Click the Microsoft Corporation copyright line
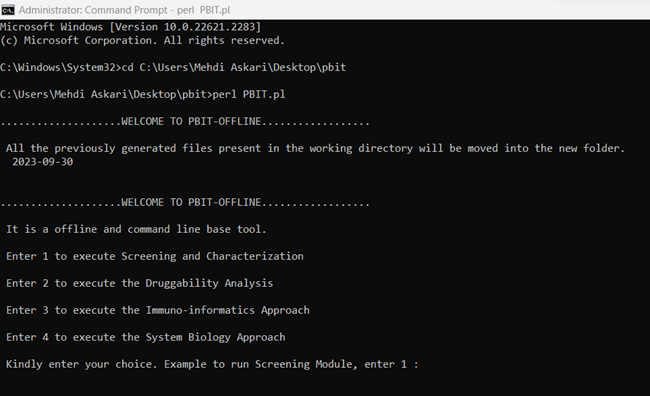Image resolution: width=650 pixels, height=396 pixels. [142, 40]
